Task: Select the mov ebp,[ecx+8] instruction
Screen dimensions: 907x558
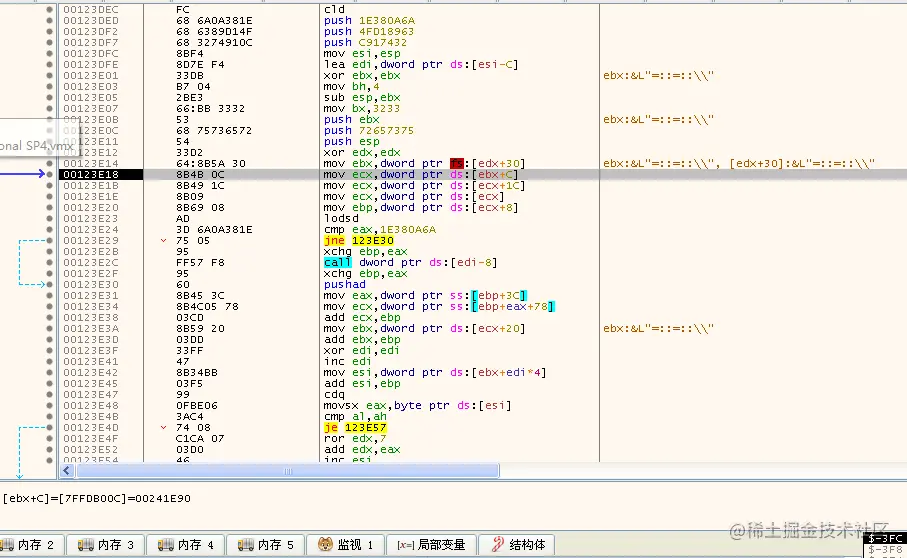Action: click(421, 208)
